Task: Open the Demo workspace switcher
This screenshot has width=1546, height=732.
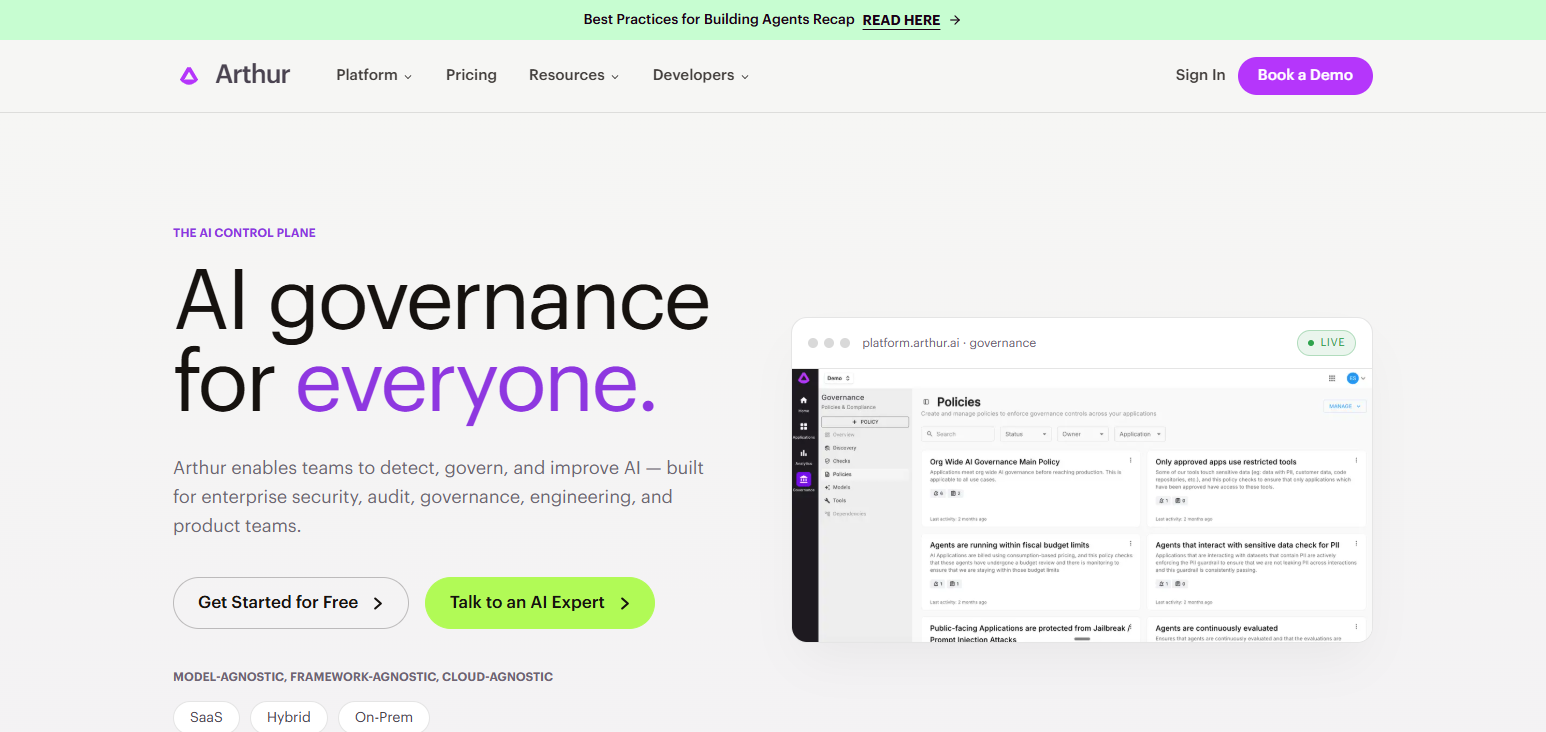Action: [x=838, y=378]
